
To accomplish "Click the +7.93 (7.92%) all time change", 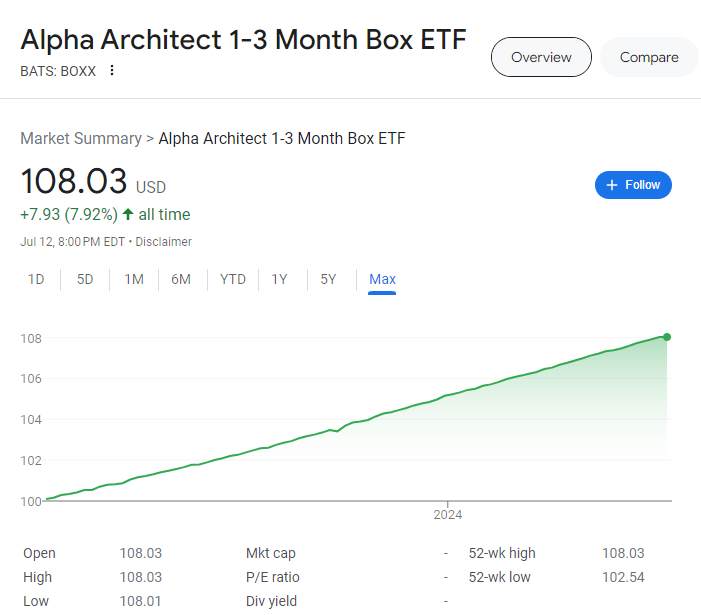I will coord(105,215).
